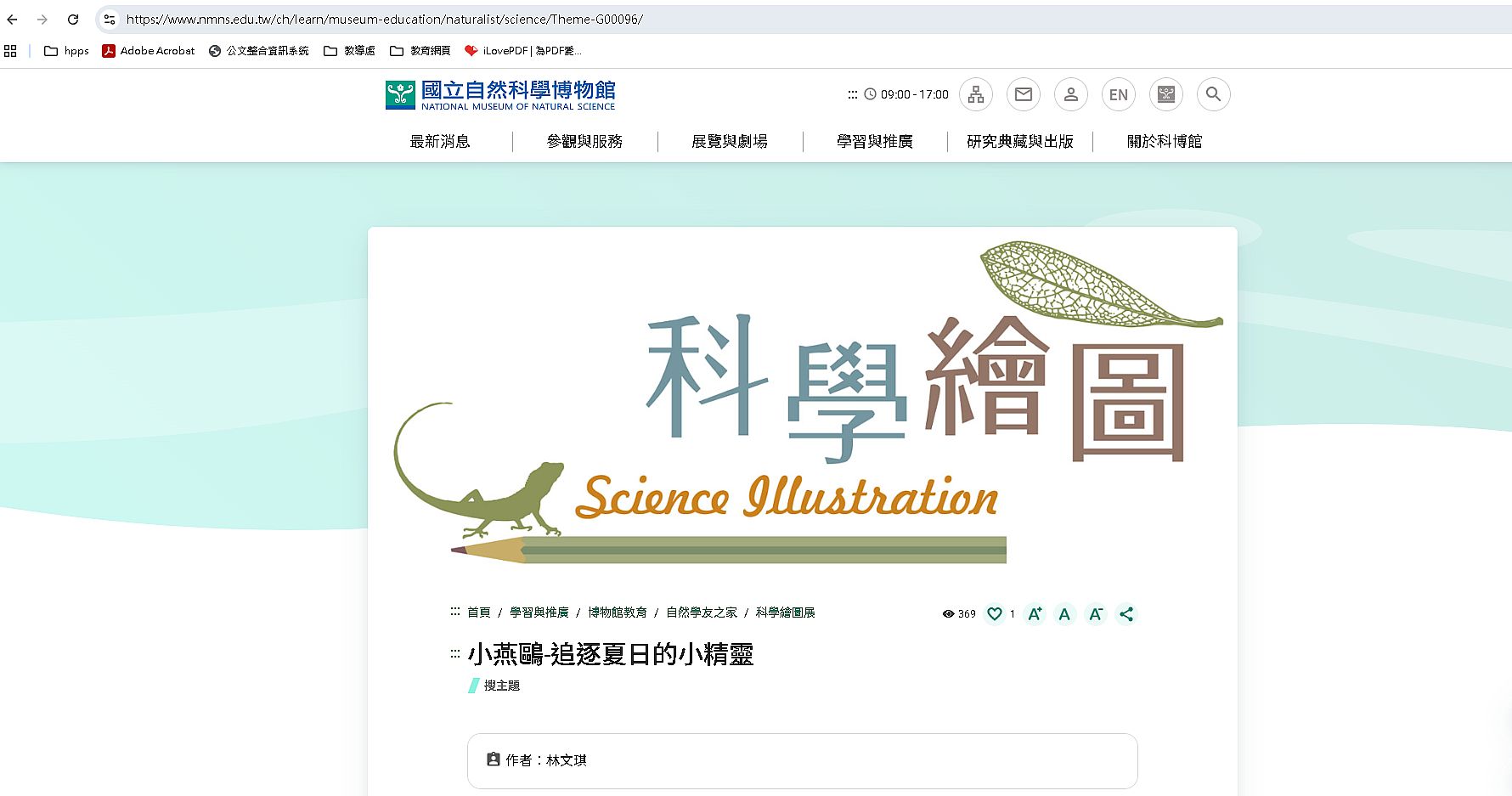Viewport: 1512px width, 796px height.
Task: Share the article using the share icon
Action: (x=1126, y=614)
